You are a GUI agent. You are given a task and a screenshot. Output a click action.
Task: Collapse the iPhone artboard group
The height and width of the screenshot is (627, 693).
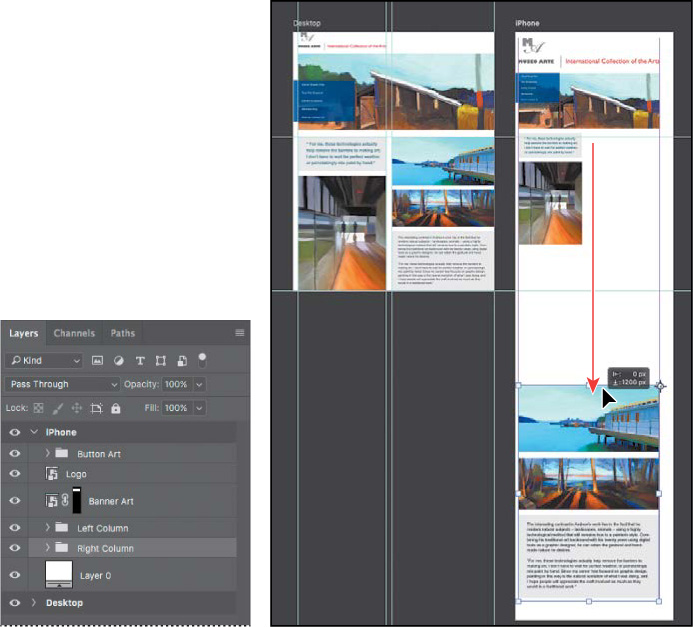pos(35,432)
